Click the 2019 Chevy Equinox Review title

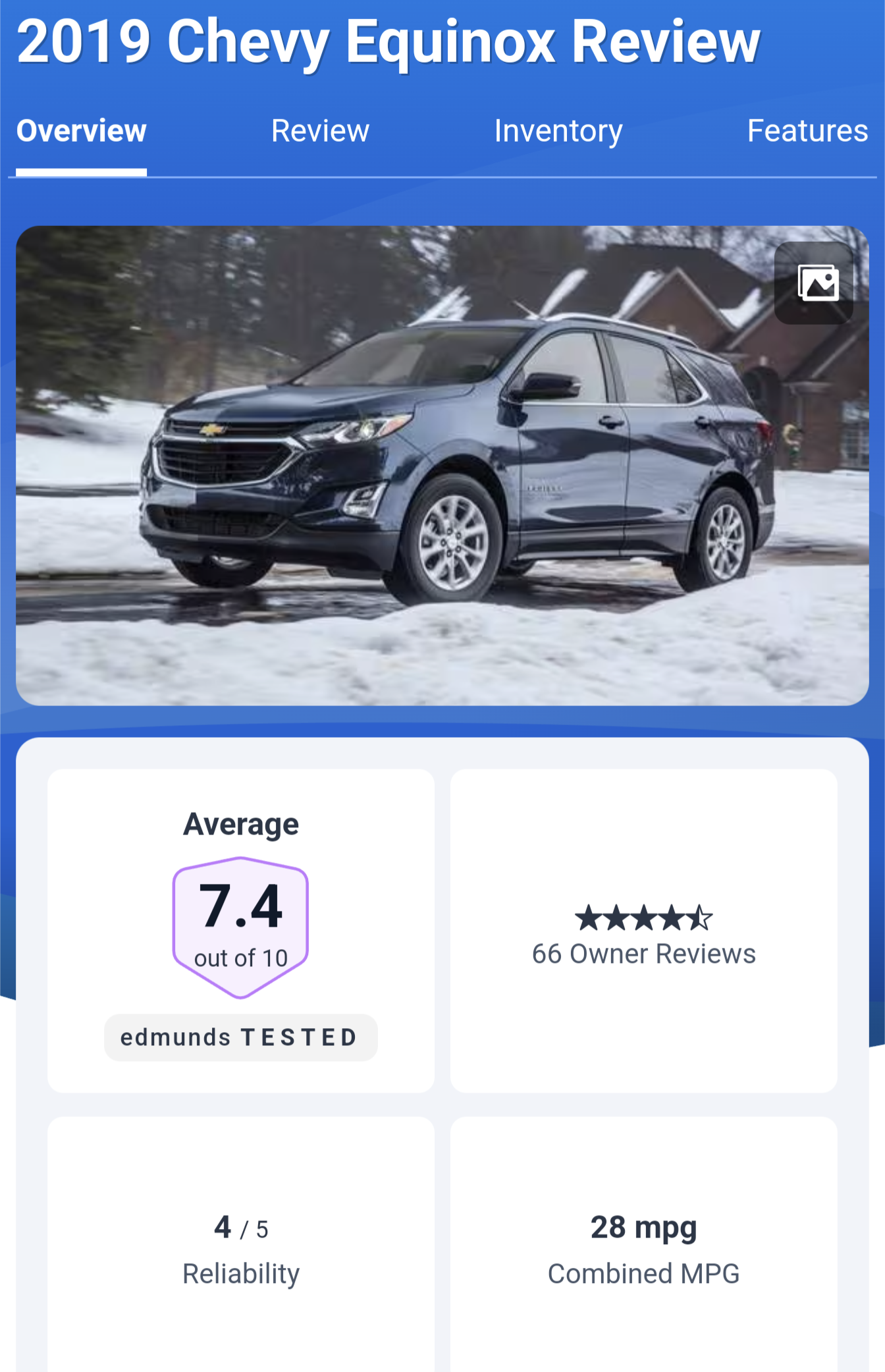coord(389,41)
